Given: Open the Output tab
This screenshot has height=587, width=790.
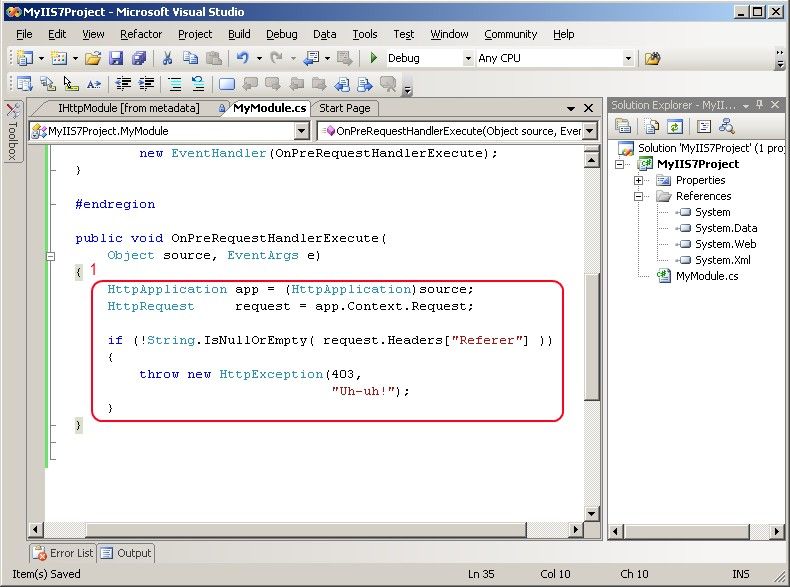Looking at the screenshot, I should point(126,553).
